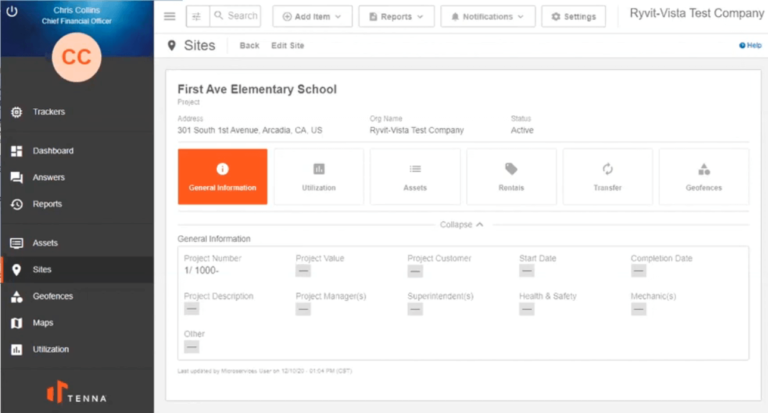768x413 pixels.
Task: Open Answers in the sidebar
Action: tap(48, 177)
